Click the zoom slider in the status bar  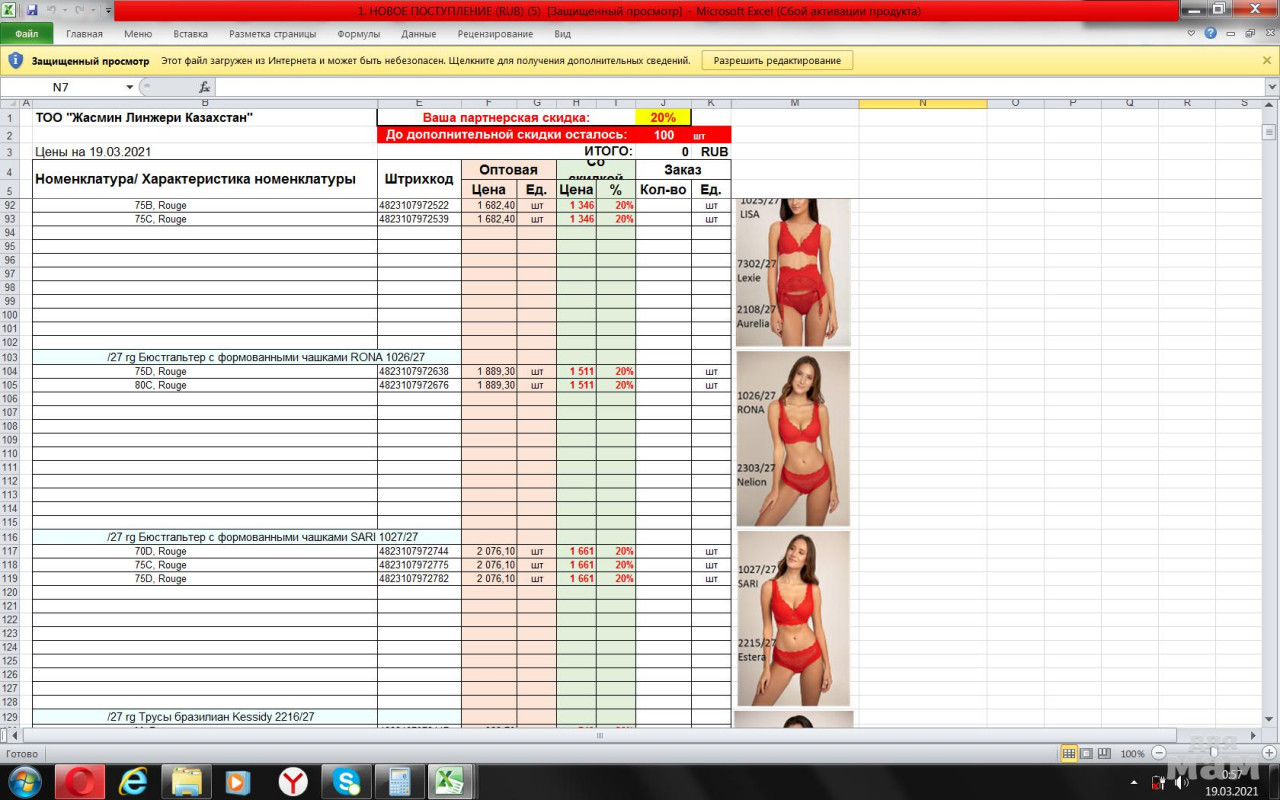click(1213, 753)
